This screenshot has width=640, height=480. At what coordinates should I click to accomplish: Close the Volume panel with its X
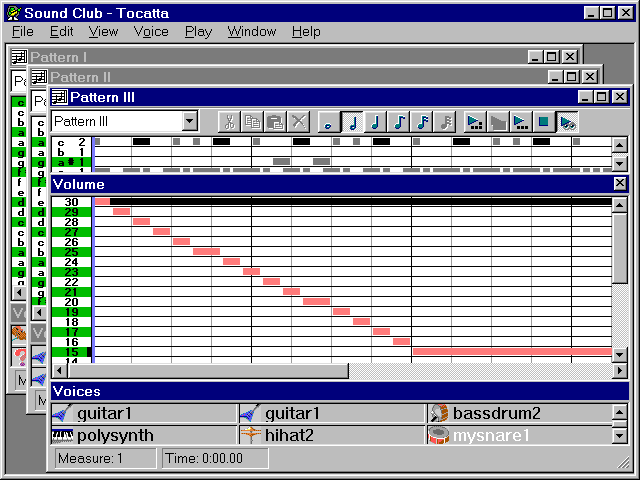[620, 184]
